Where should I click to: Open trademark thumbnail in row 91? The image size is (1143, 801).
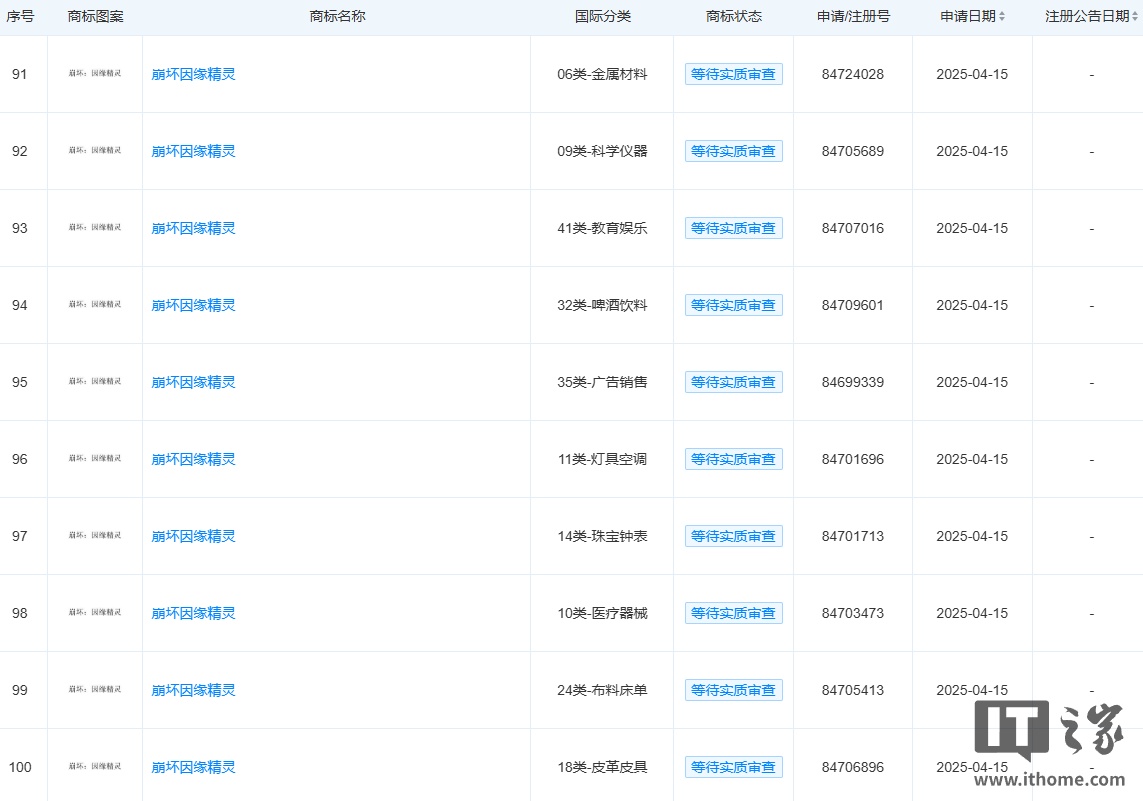point(95,74)
